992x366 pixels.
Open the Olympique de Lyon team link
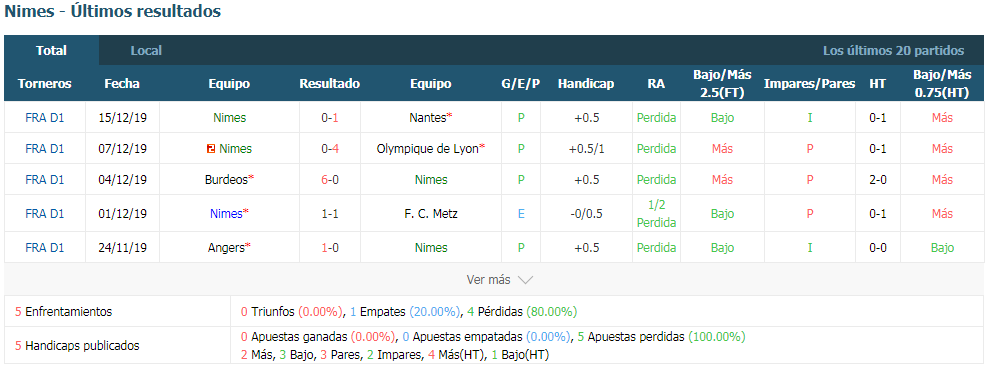(427, 149)
